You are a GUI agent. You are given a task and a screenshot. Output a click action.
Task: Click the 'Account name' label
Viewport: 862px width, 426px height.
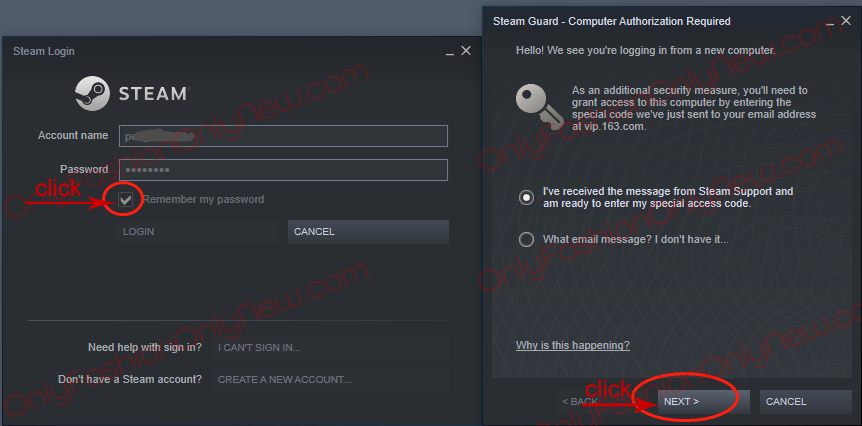[x=73, y=135]
